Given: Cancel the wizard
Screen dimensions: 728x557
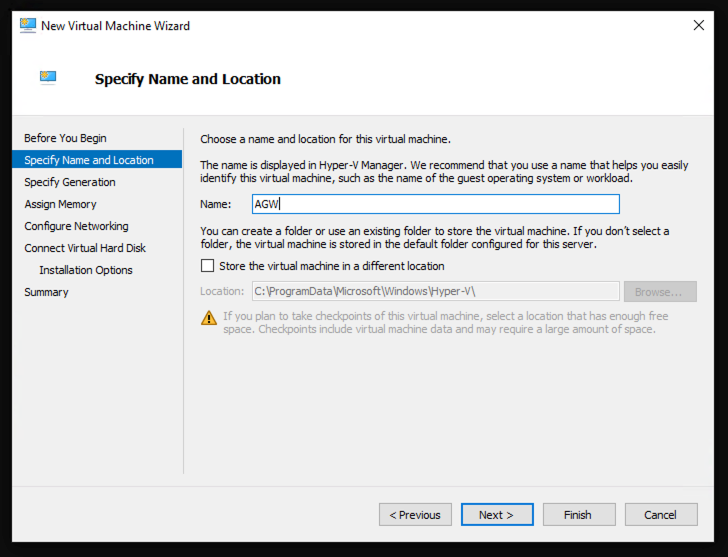Looking at the screenshot, I should 660,515.
